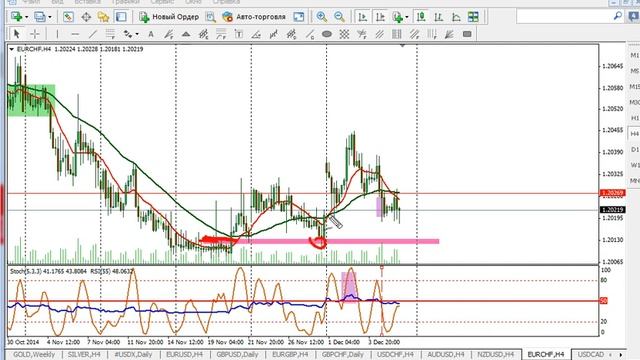Click the Новый Ордер button
This screenshot has height=360, width=640.
(x=169, y=17)
